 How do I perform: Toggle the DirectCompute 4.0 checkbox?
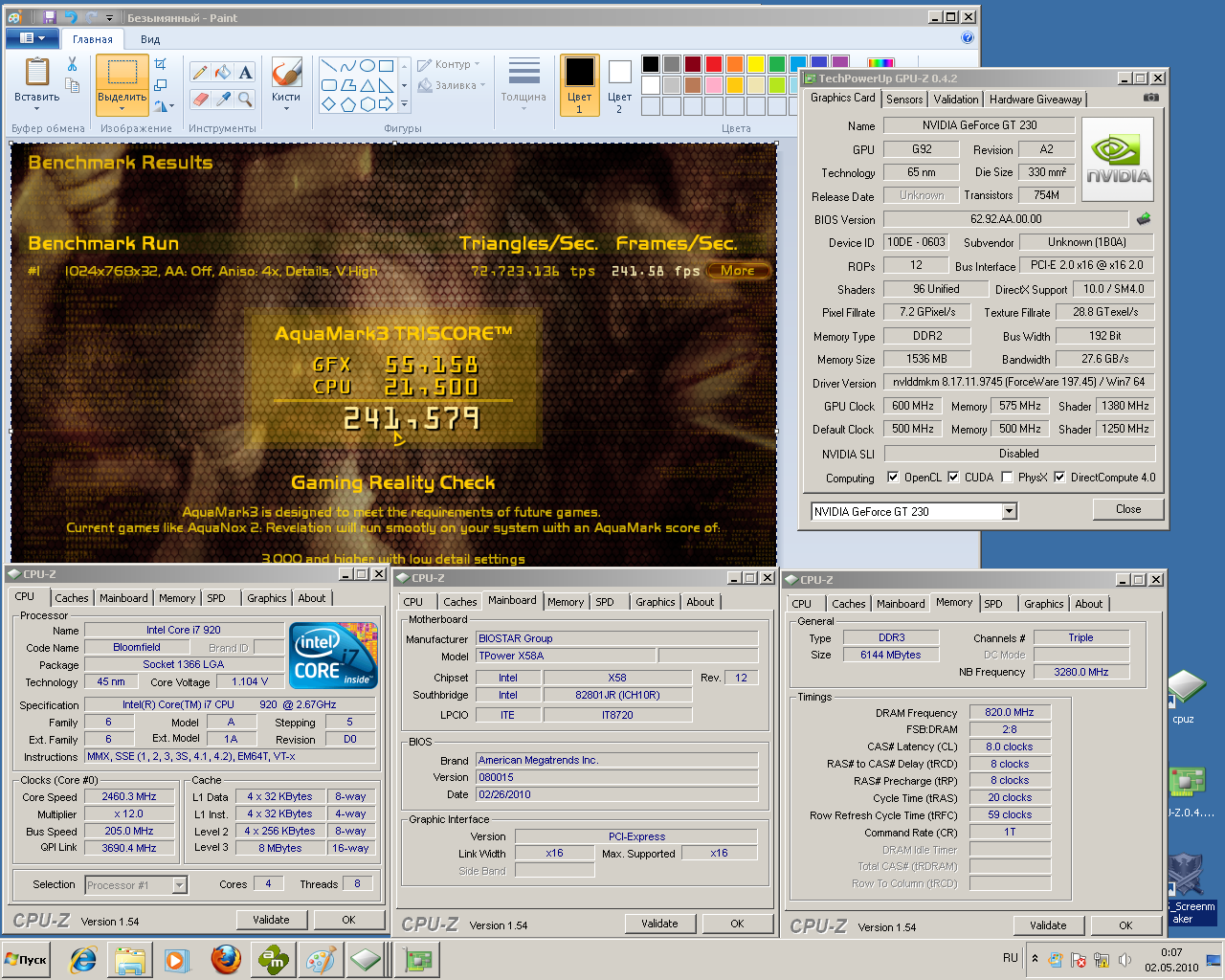pos(1059,478)
